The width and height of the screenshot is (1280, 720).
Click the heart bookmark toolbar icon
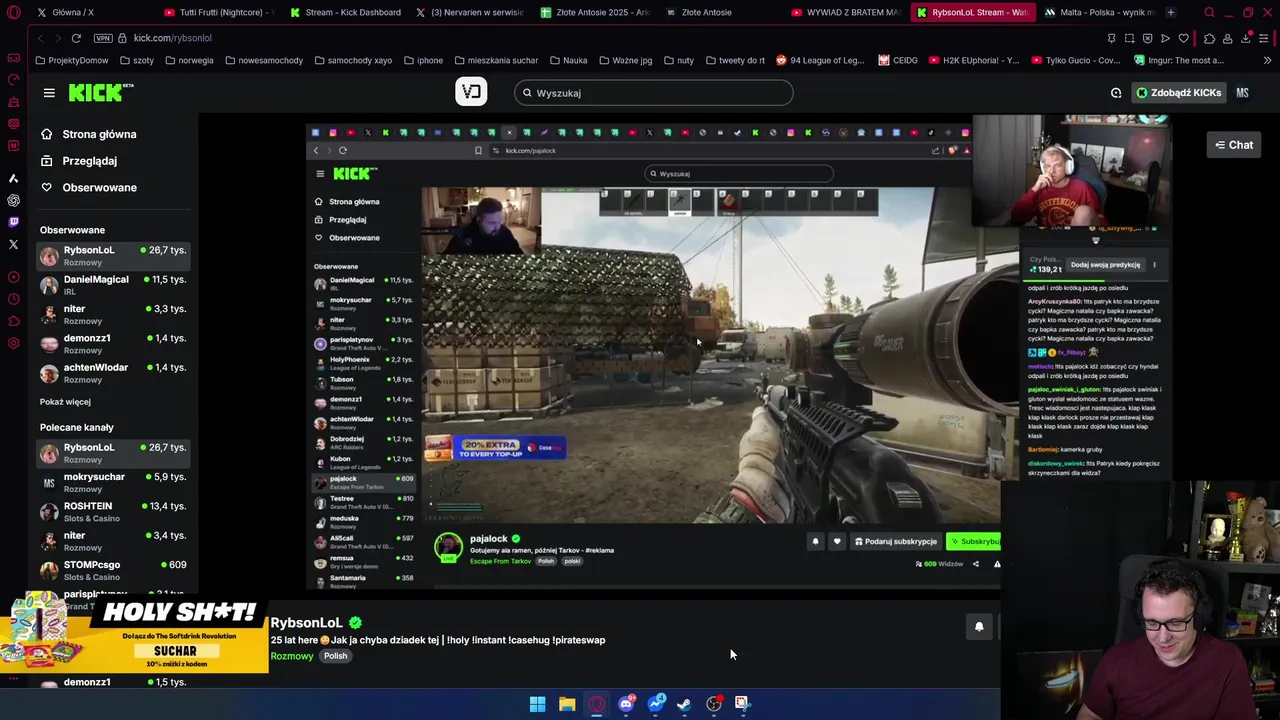(1184, 38)
